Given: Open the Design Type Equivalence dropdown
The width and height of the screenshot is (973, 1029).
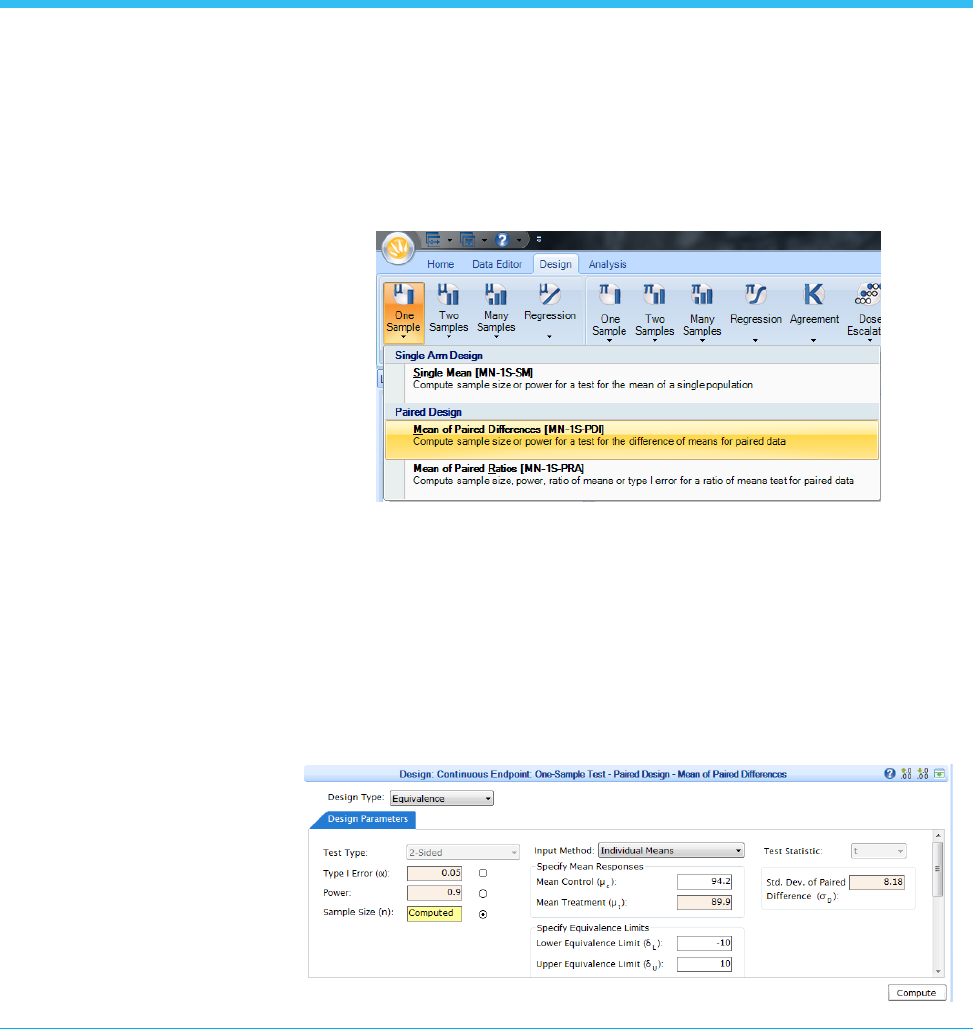Looking at the screenshot, I should 442,798.
